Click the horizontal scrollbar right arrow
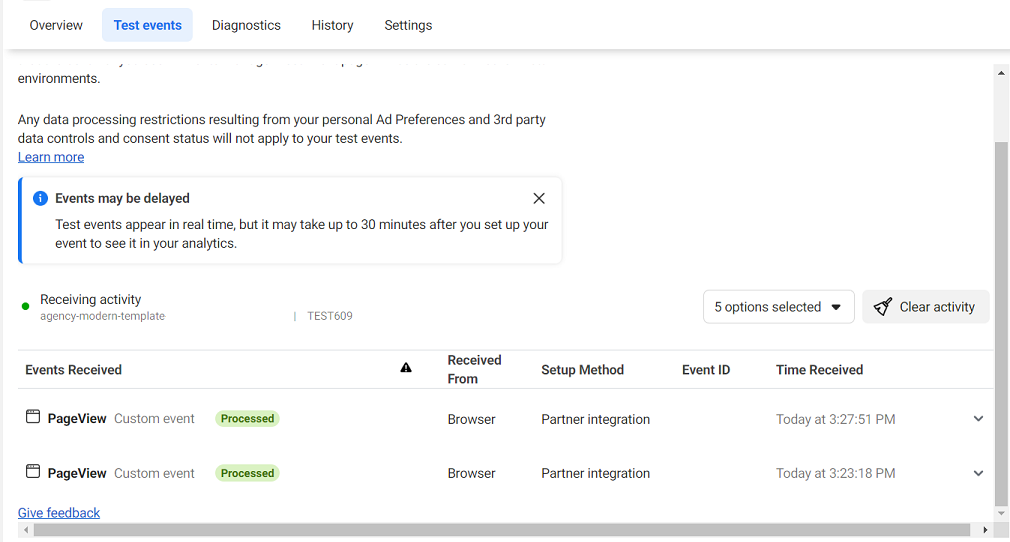 (985, 530)
